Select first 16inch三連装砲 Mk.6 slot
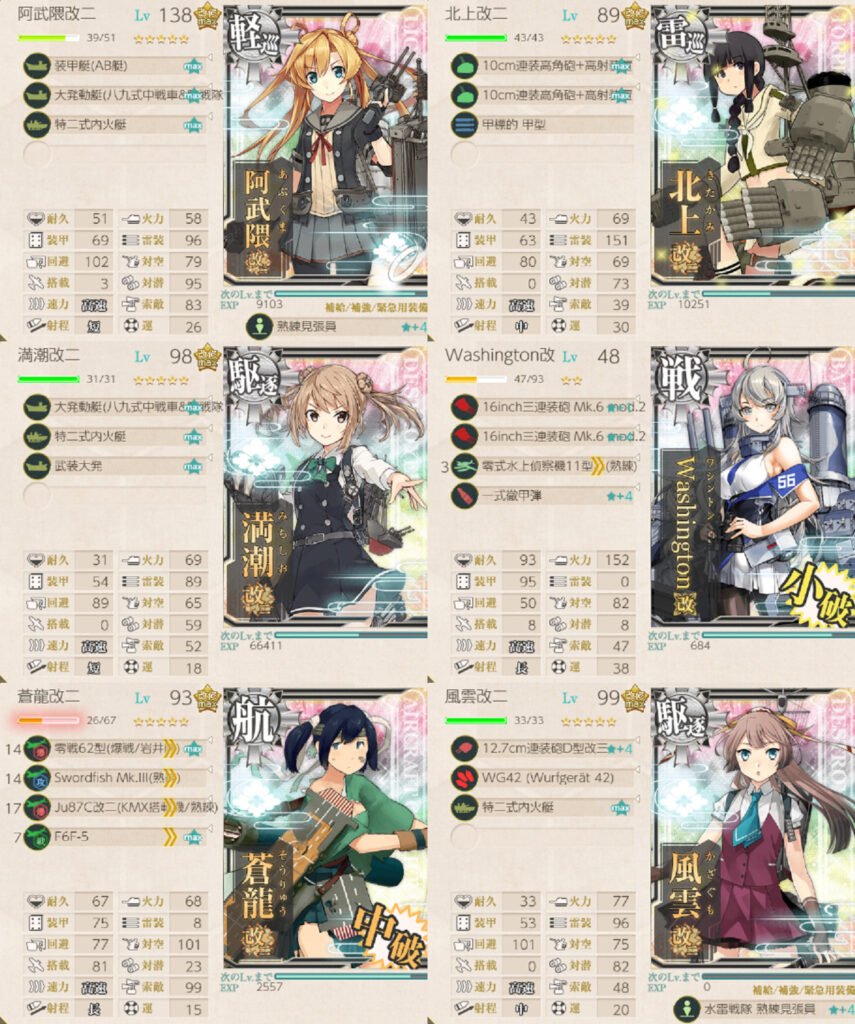This screenshot has width=855, height=1024. pyautogui.click(x=547, y=407)
